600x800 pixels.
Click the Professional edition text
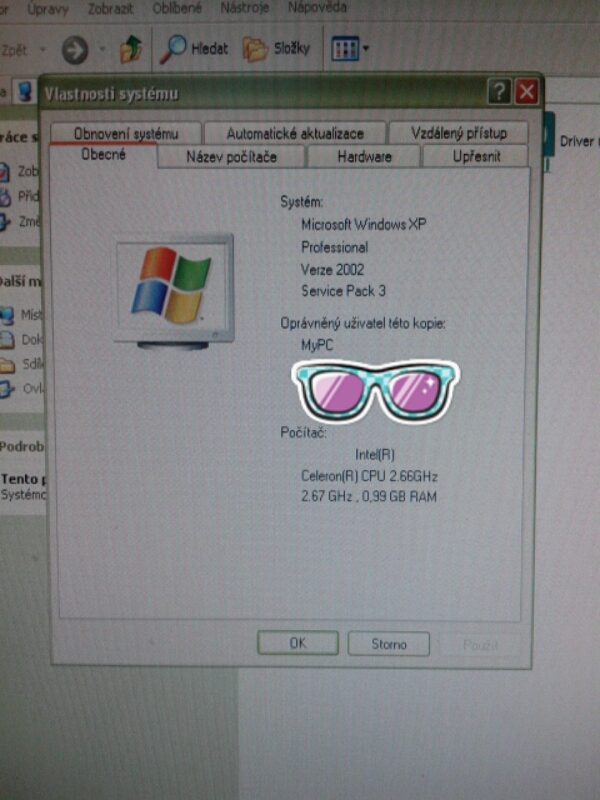click(334, 247)
